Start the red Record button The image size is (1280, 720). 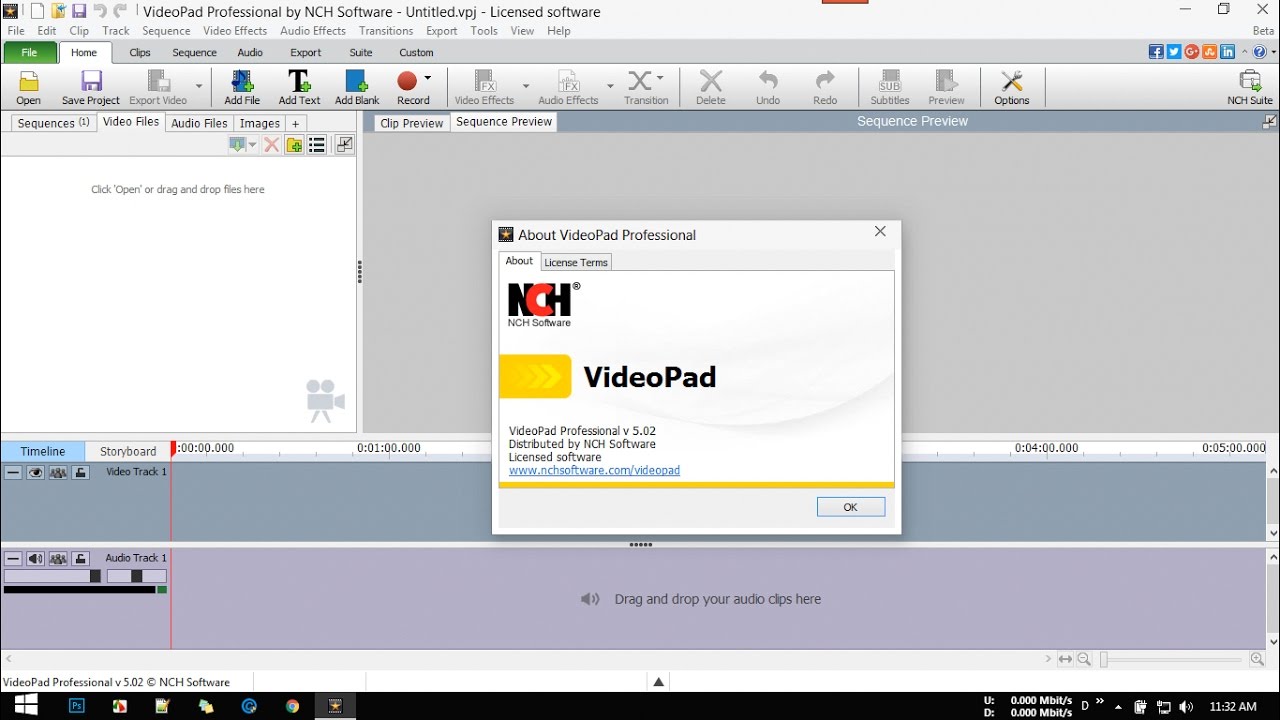click(x=407, y=81)
